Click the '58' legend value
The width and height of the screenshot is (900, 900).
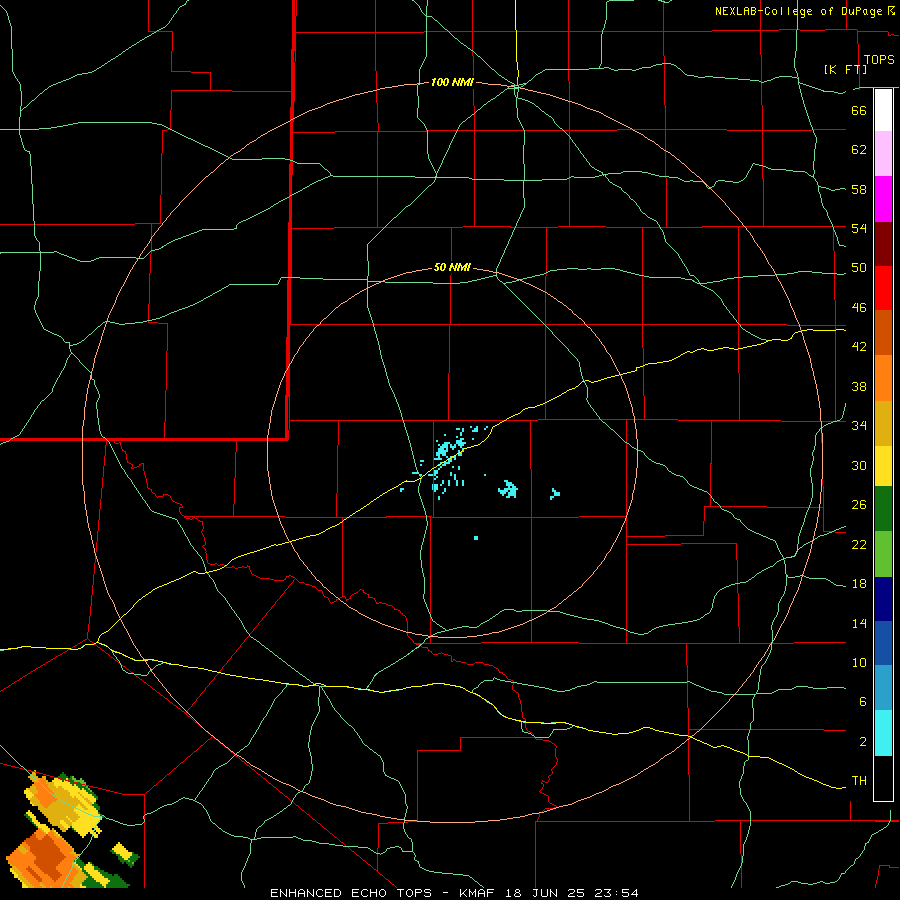tap(859, 189)
